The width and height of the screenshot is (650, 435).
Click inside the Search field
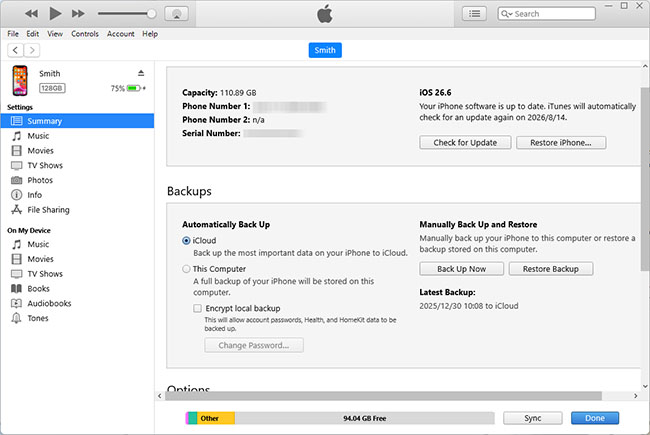[546, 14]
